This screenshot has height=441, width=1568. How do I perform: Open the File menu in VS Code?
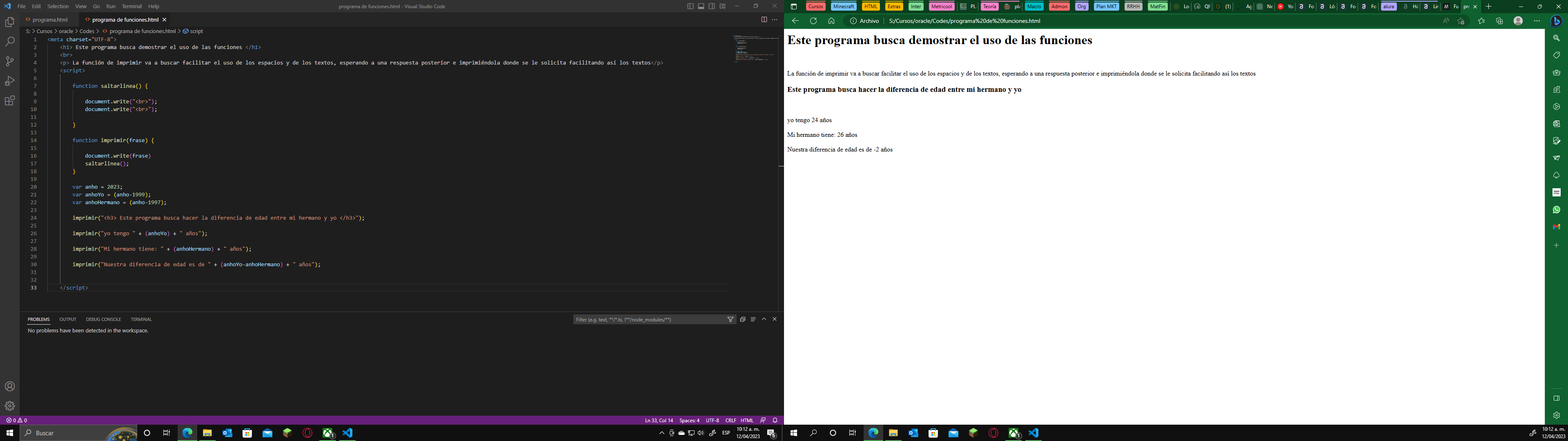(x=21, y=6)
